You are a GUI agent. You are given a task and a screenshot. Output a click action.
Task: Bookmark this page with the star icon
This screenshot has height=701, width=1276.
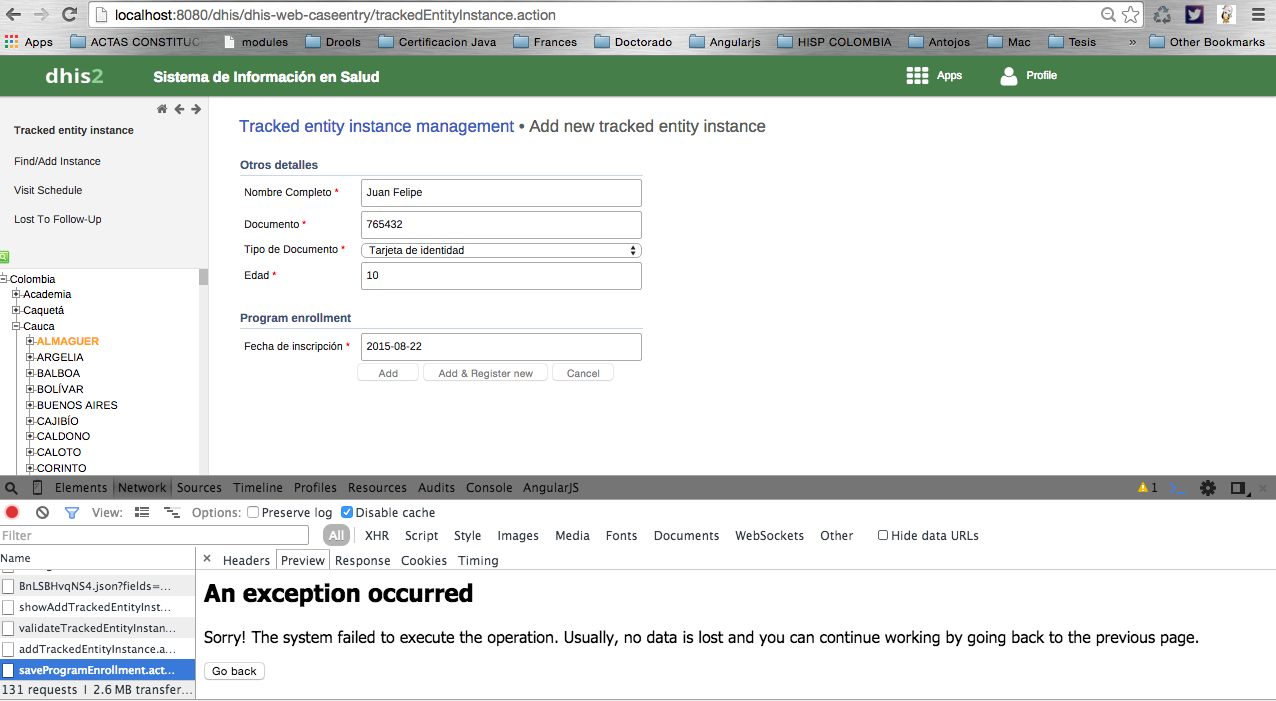click(x=1131, y=15)
